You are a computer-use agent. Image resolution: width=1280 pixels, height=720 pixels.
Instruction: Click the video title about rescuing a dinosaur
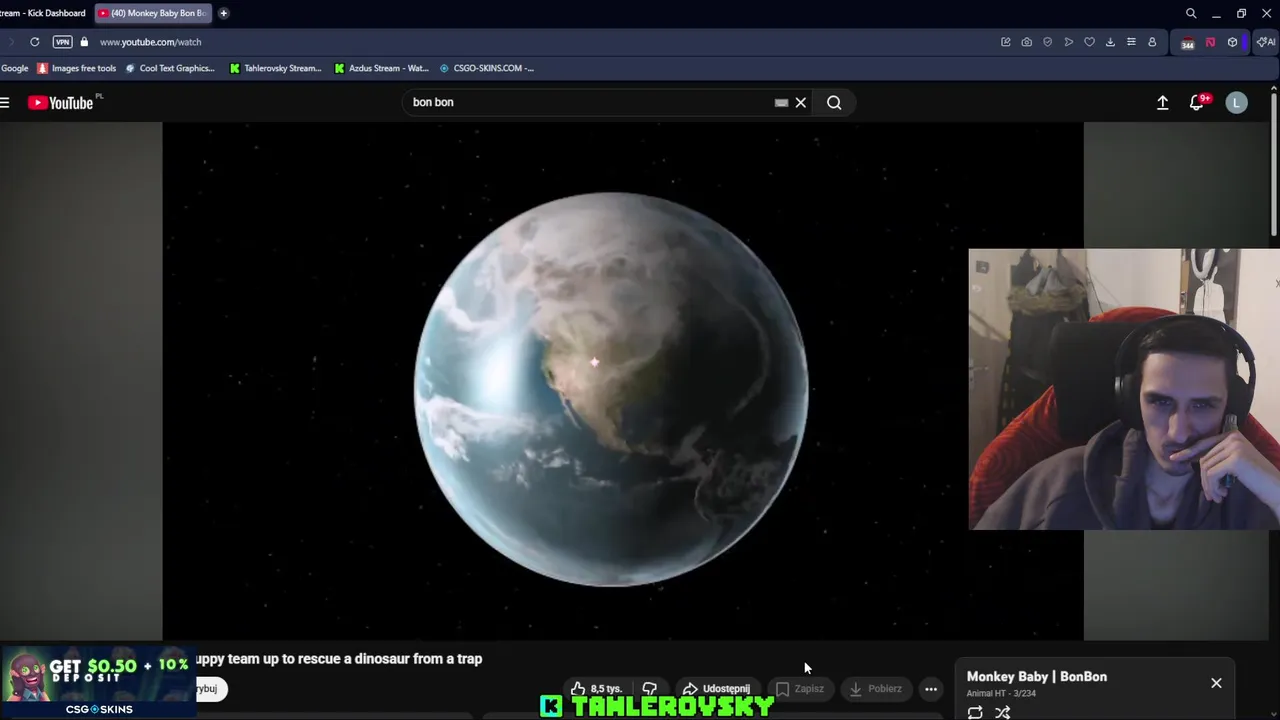coord(338,659)
